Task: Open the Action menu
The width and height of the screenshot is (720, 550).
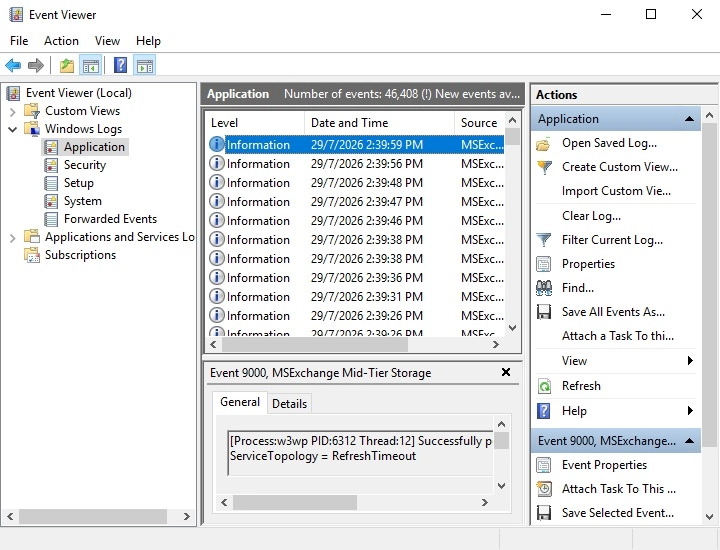Action: coord(61,41)
